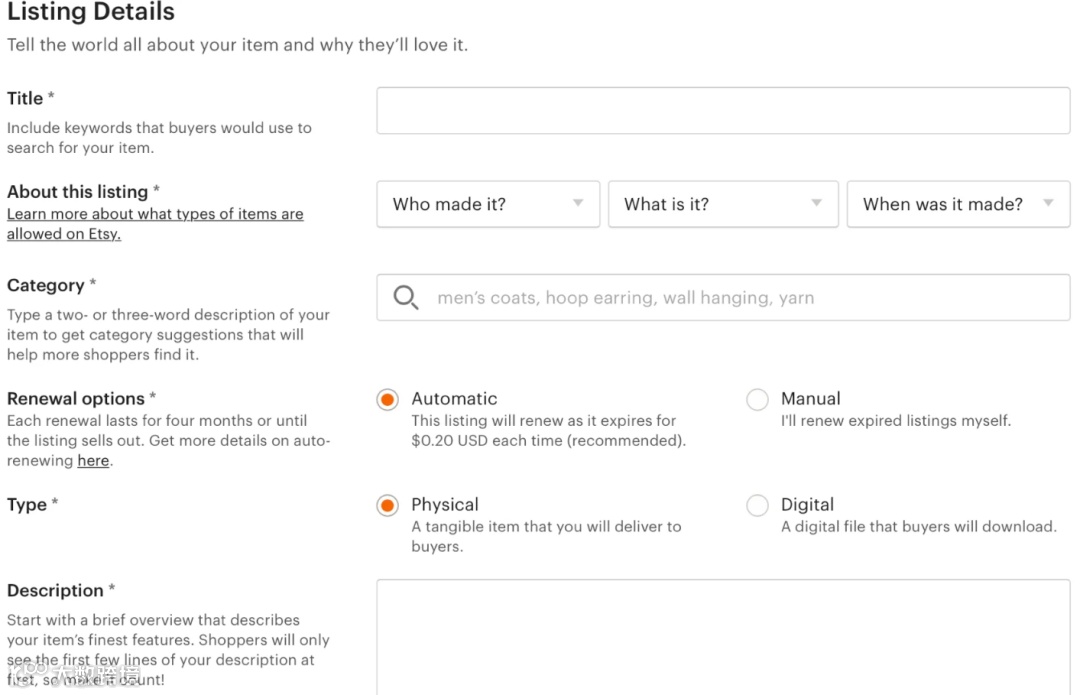Select Physical item type

(x=387, y=506)
